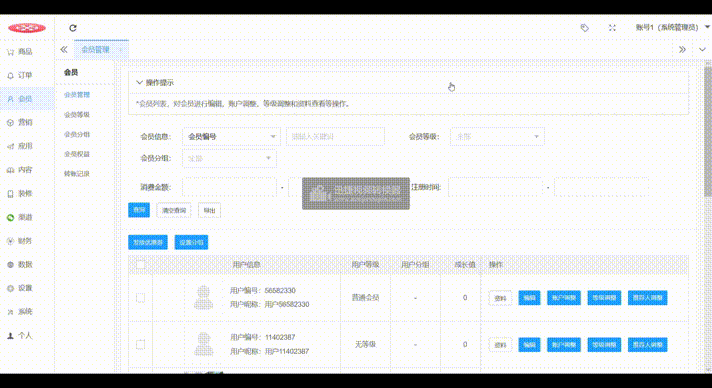Go to 会员权益 in the submenu
This screenshot has height=388, width=712.
pyautogui.click(x=77, y=154)
